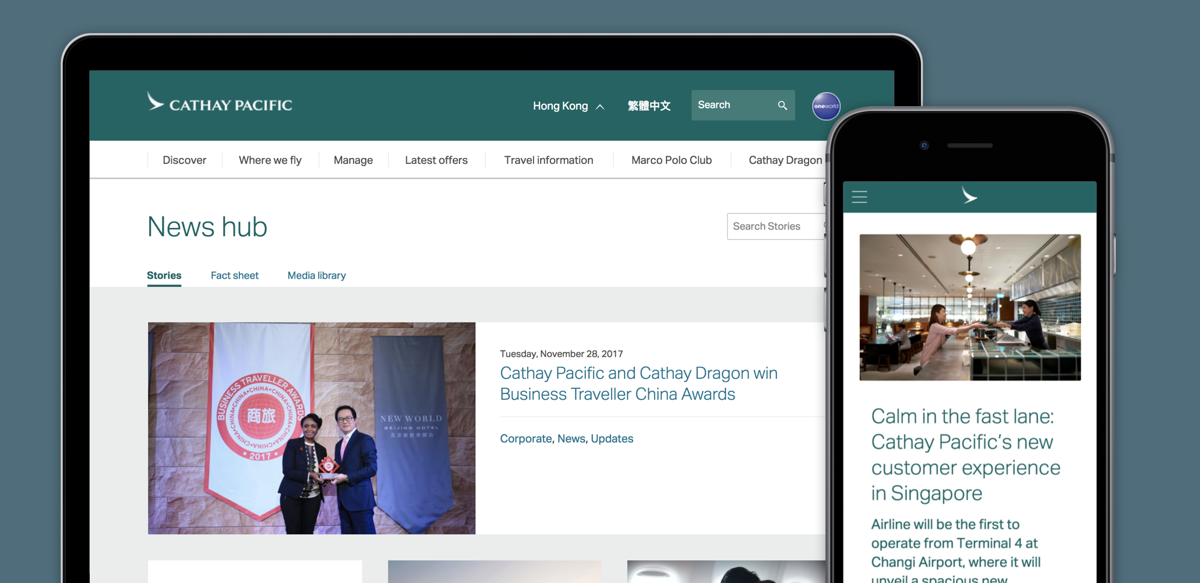Screen dimensions: 1200x583
Task: Tap the Airline will be the first paragraph
Action: (x=956, y=550)
